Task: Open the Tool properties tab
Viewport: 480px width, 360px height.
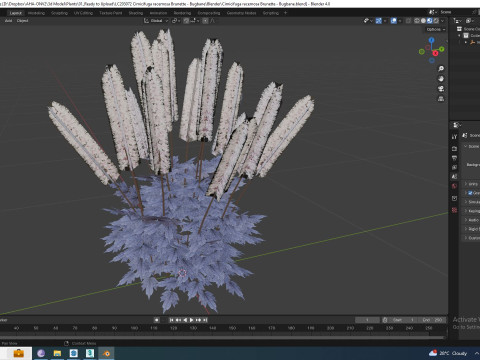Action: (454, 137)
